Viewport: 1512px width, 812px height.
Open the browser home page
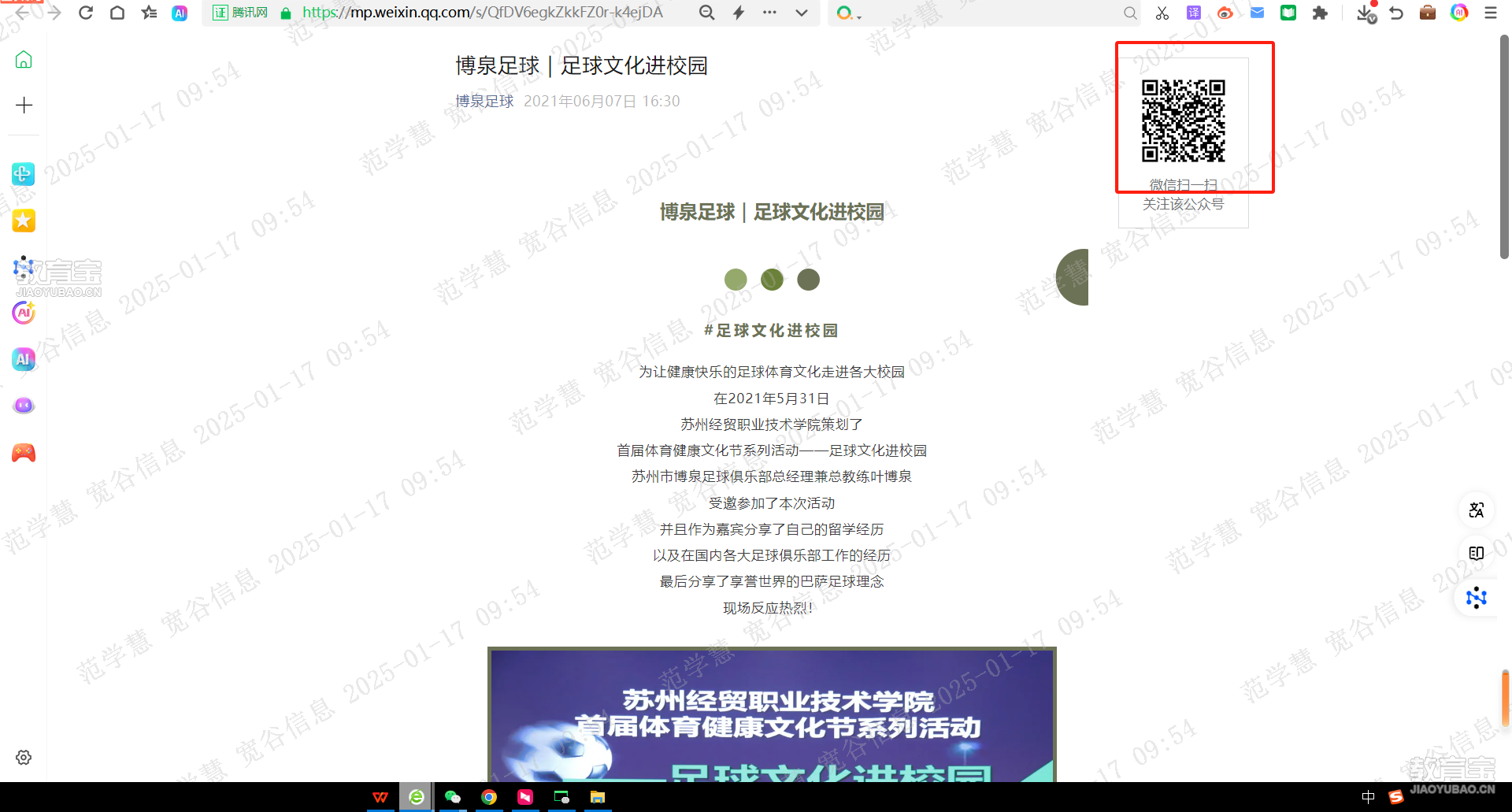[117, 13]
